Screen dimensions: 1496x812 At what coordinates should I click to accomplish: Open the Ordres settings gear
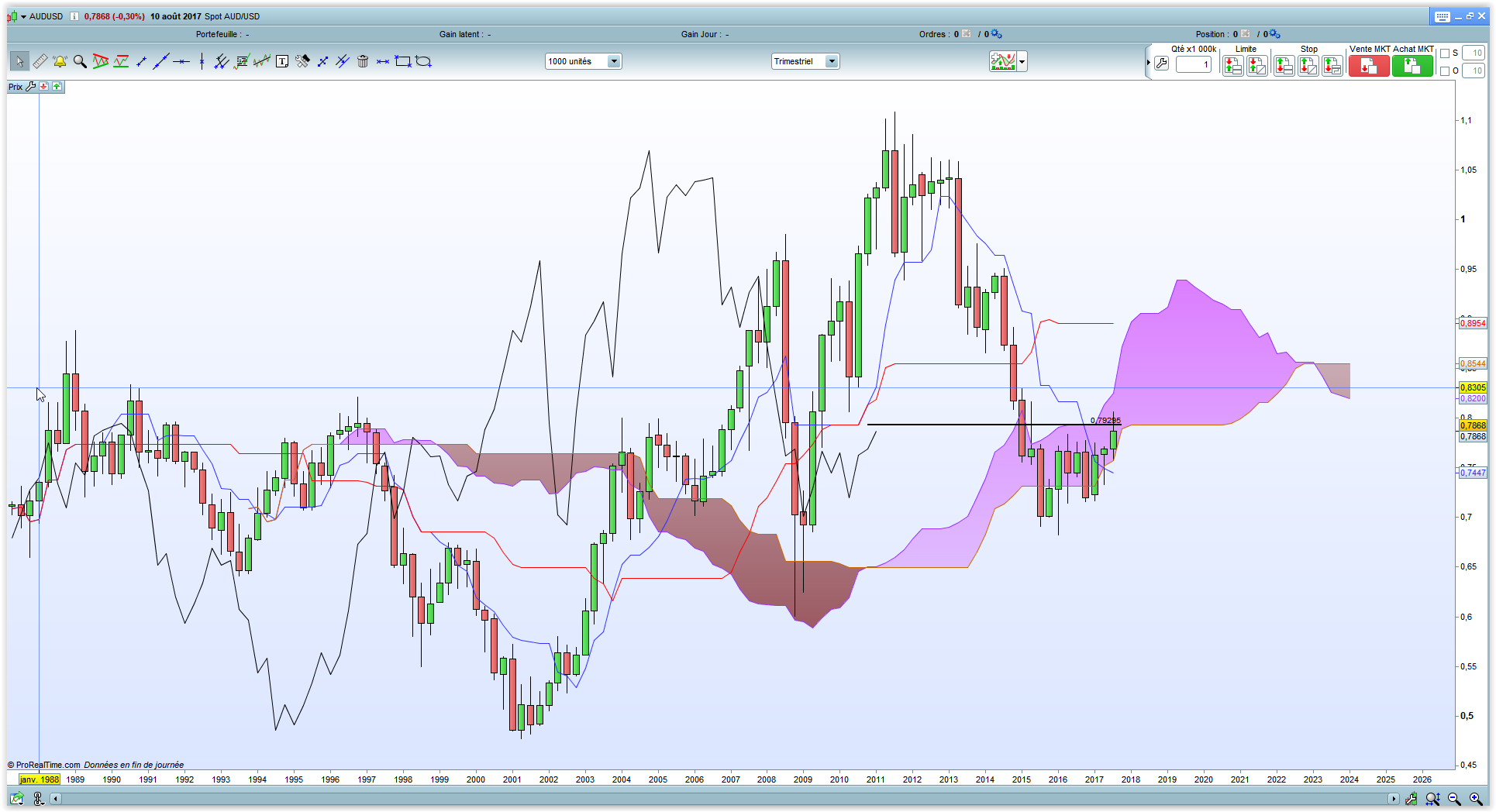[x=997, y=34]
